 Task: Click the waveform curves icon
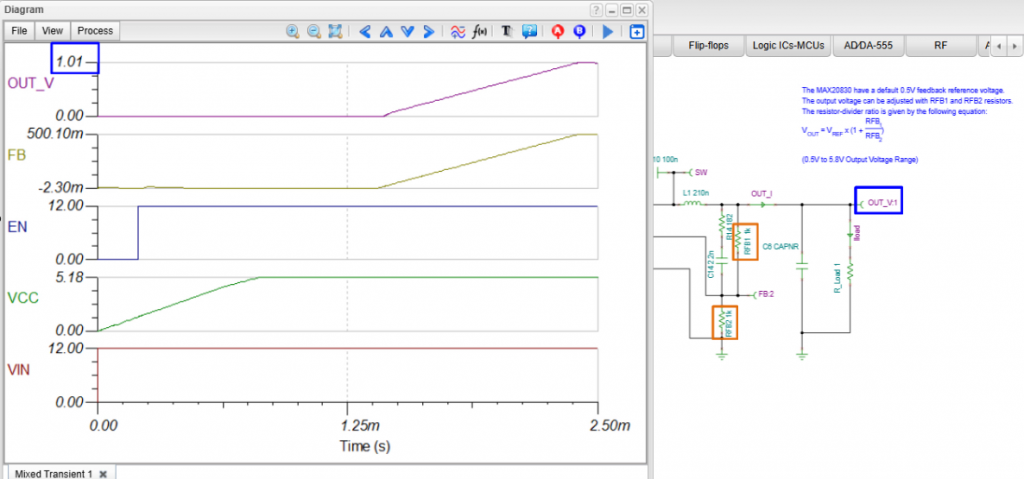458,31
